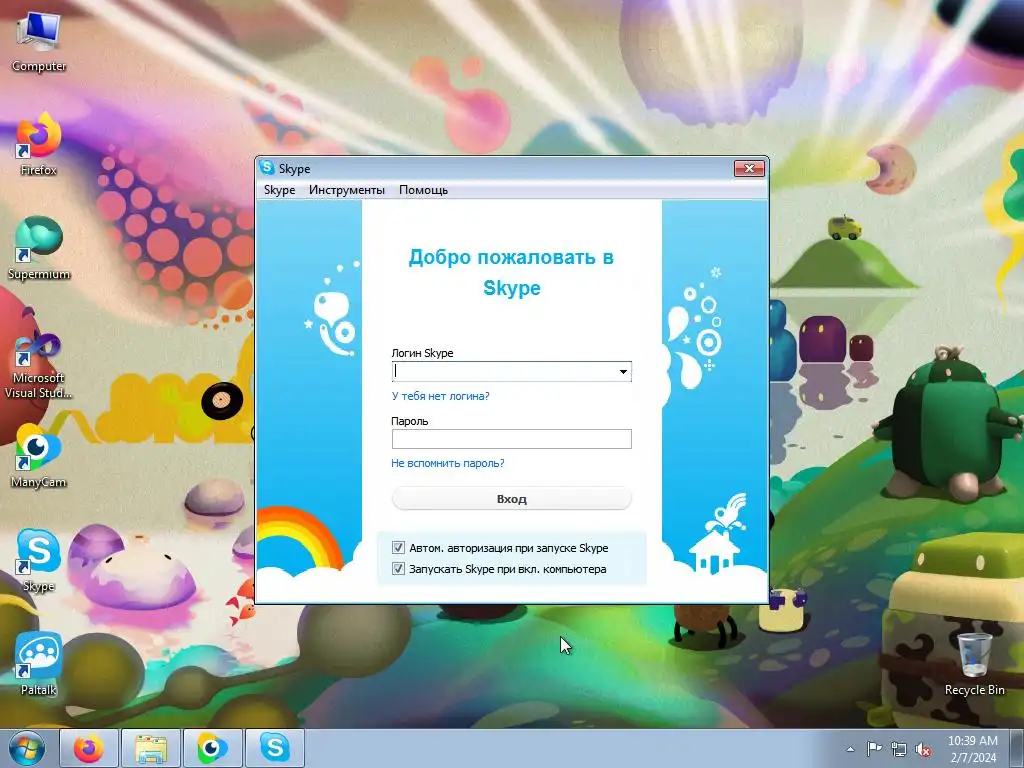Open the Помощь menu
The width and height of the screenshot is (1024, 768).
pos(423,190)
